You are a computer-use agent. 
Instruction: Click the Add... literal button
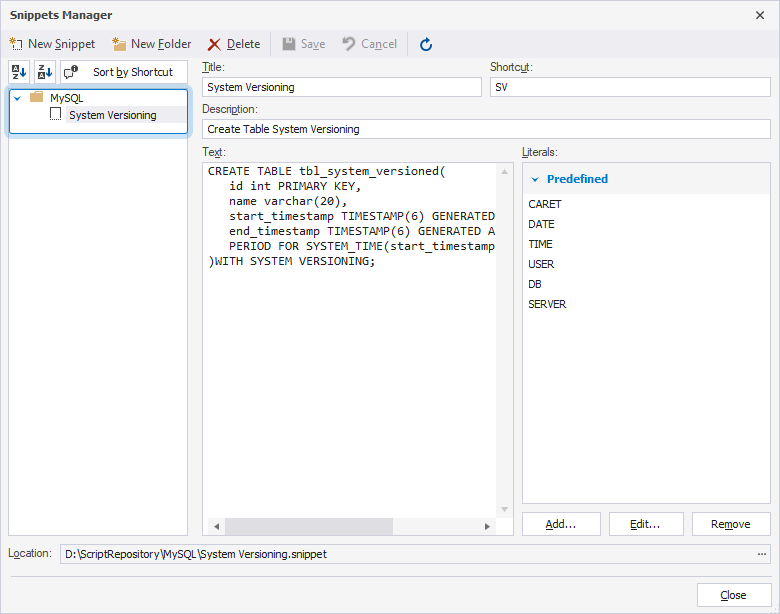(561, 524)
